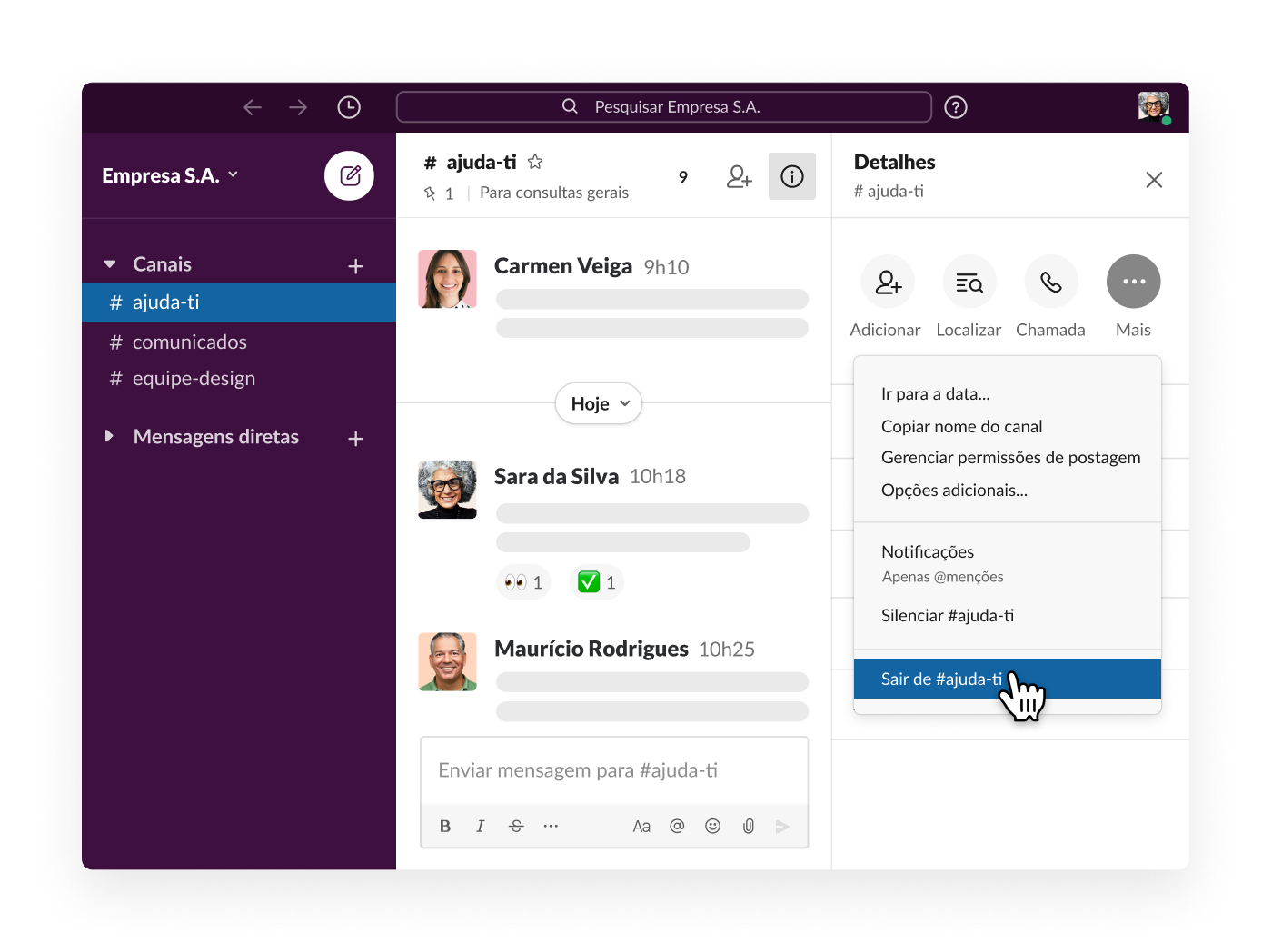Image resolution: width=1272 pixels, height=952 pixels.
Task: Expand the Mensagens diretas section
Action: point(109,436)
